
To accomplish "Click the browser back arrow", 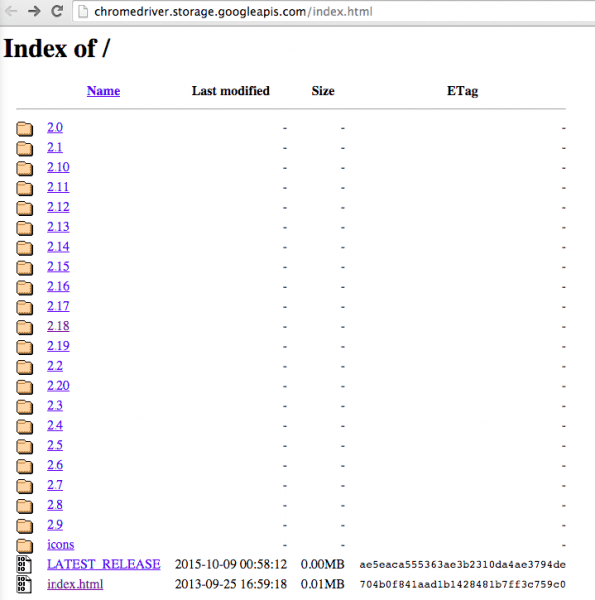I will coord(11,11).
